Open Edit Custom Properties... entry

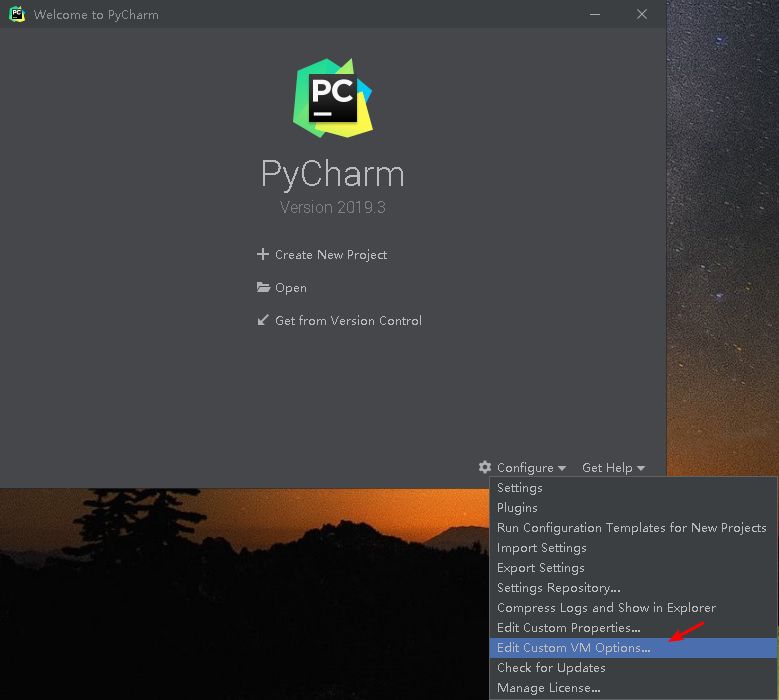[x=568, y=628]
